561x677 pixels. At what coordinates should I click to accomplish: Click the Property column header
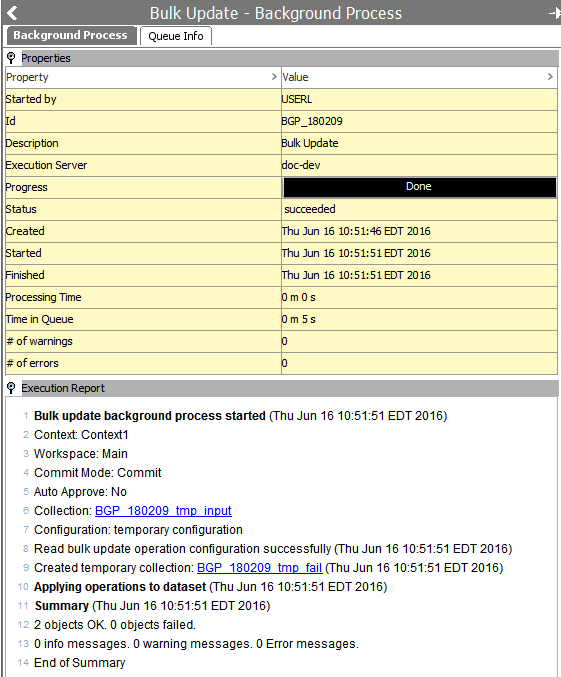tap(143, 77)
